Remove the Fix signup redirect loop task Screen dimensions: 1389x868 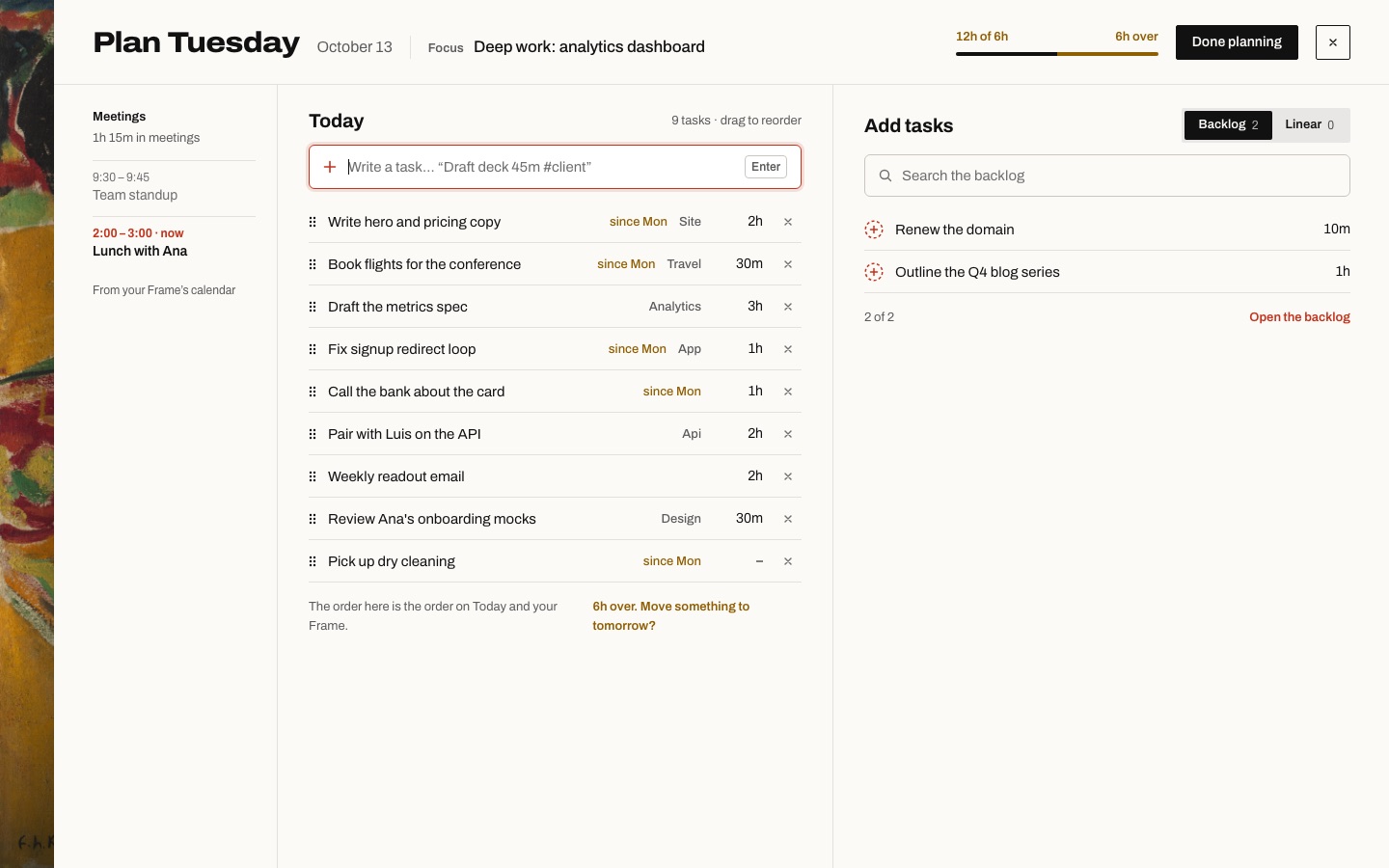(x=788, y=349)
